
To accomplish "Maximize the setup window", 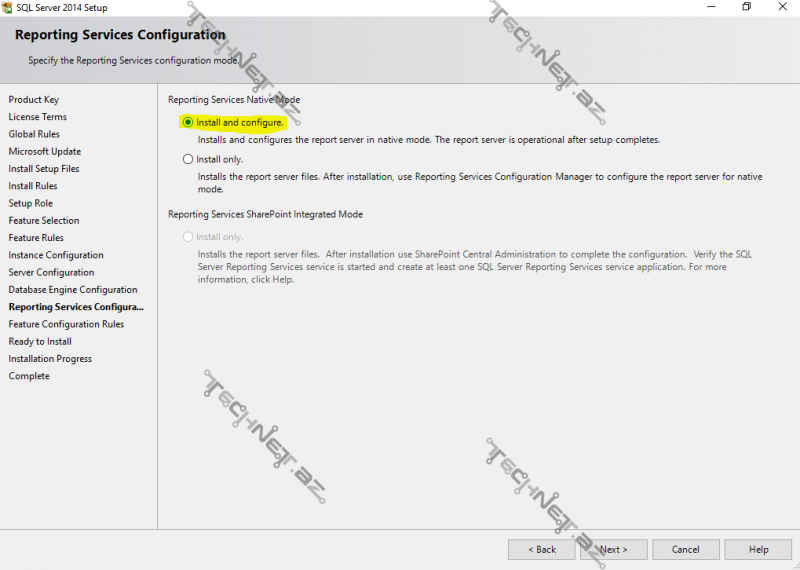I will click(x=746, y=7).
